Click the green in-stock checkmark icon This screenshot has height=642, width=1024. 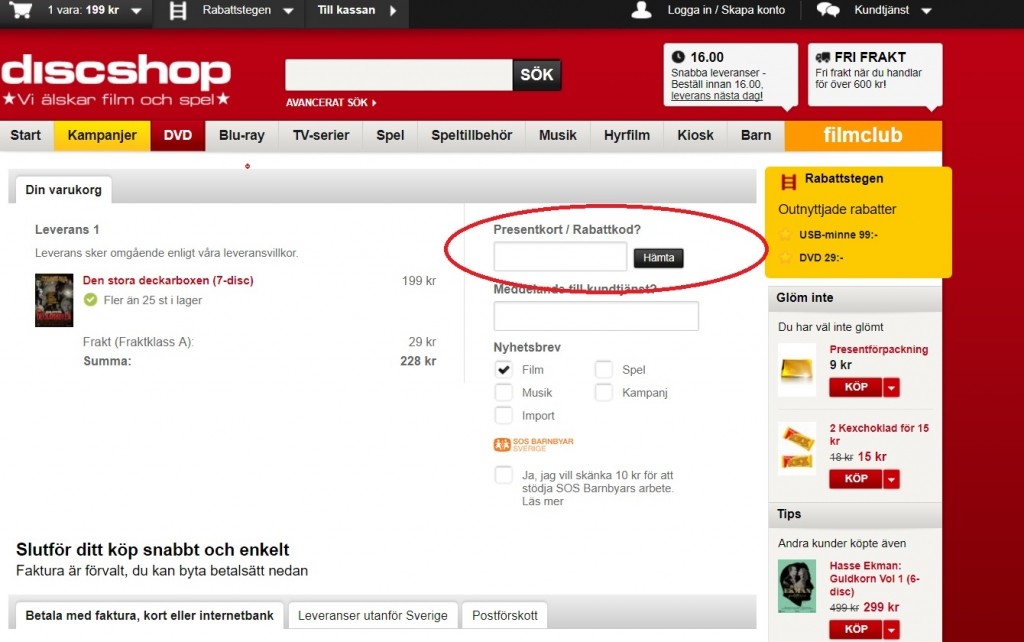[x=90, y=300]
